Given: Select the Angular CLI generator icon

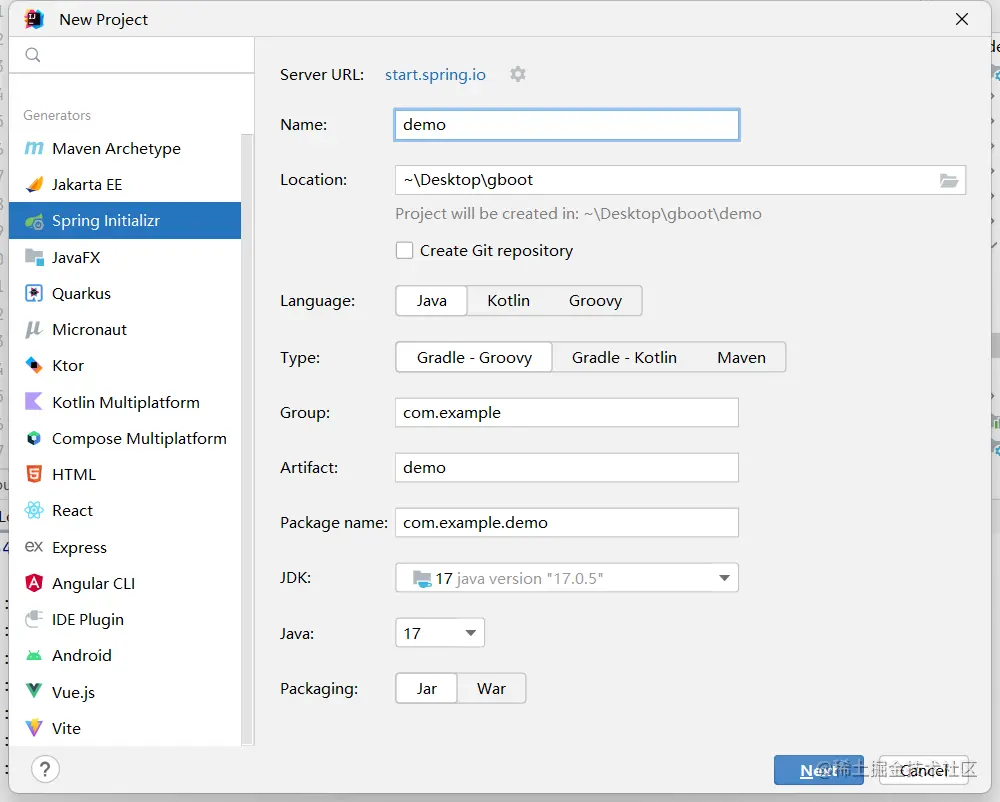Looking at the screenshot, I should coord(34,584).
